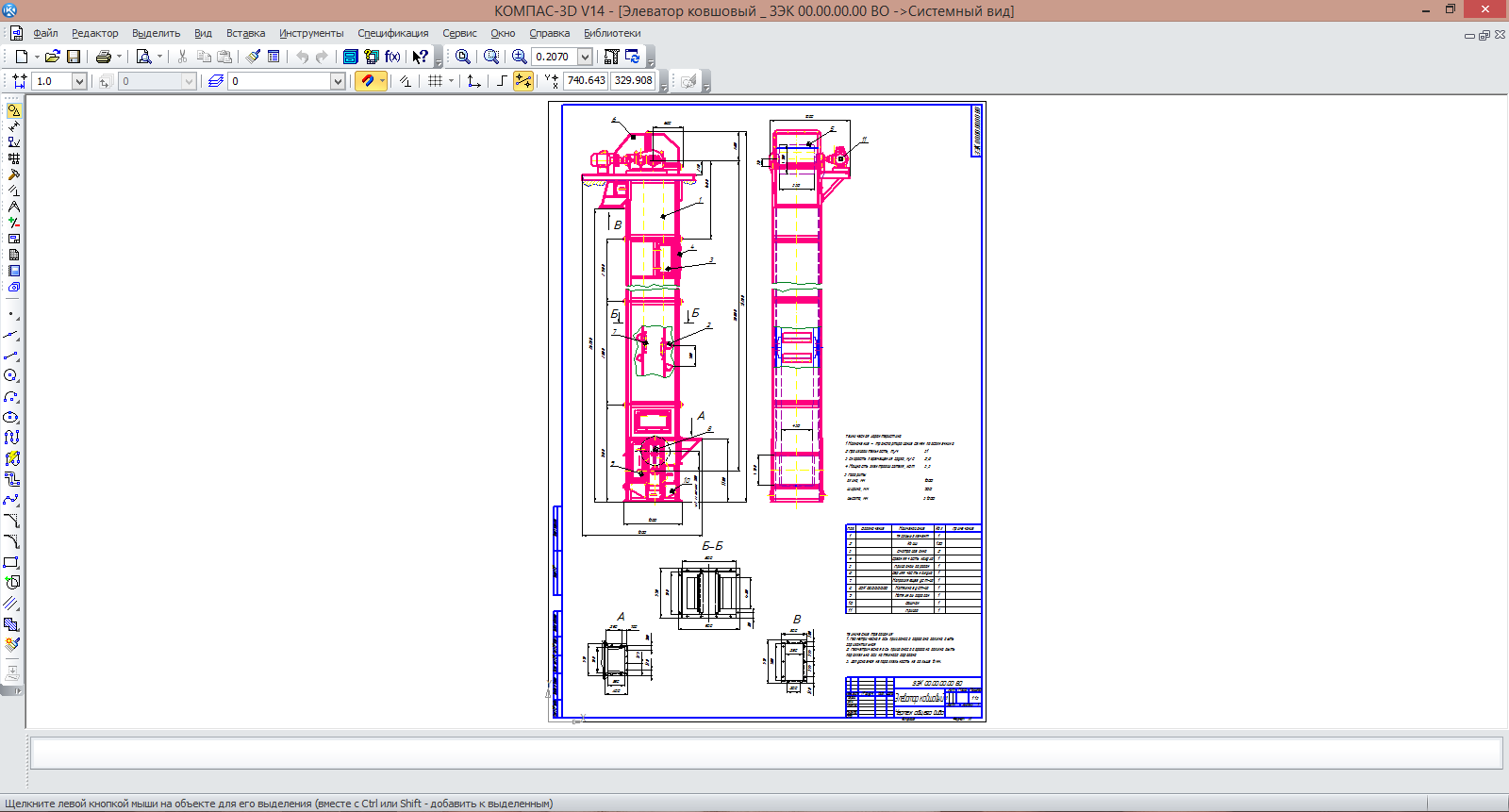Open the Сервис menu
This screenshot has height=812, width=1509.
tap(459, 33)
